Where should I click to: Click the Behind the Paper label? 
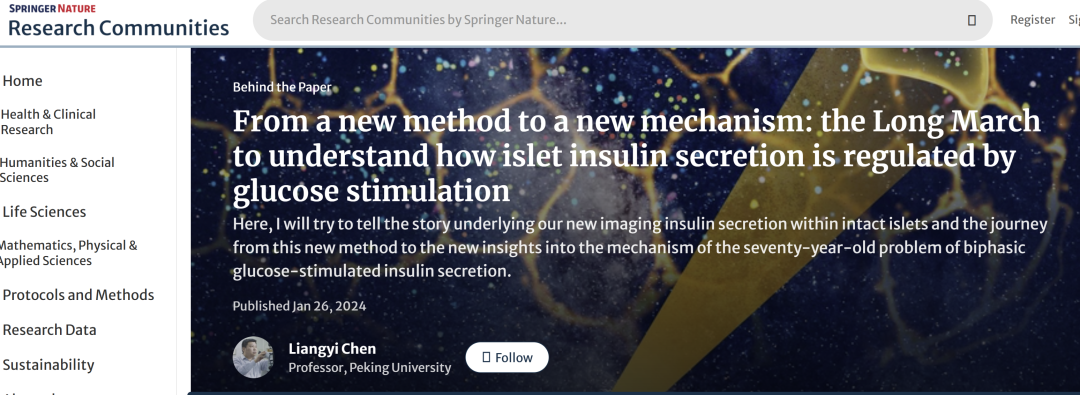coord(282,88)
